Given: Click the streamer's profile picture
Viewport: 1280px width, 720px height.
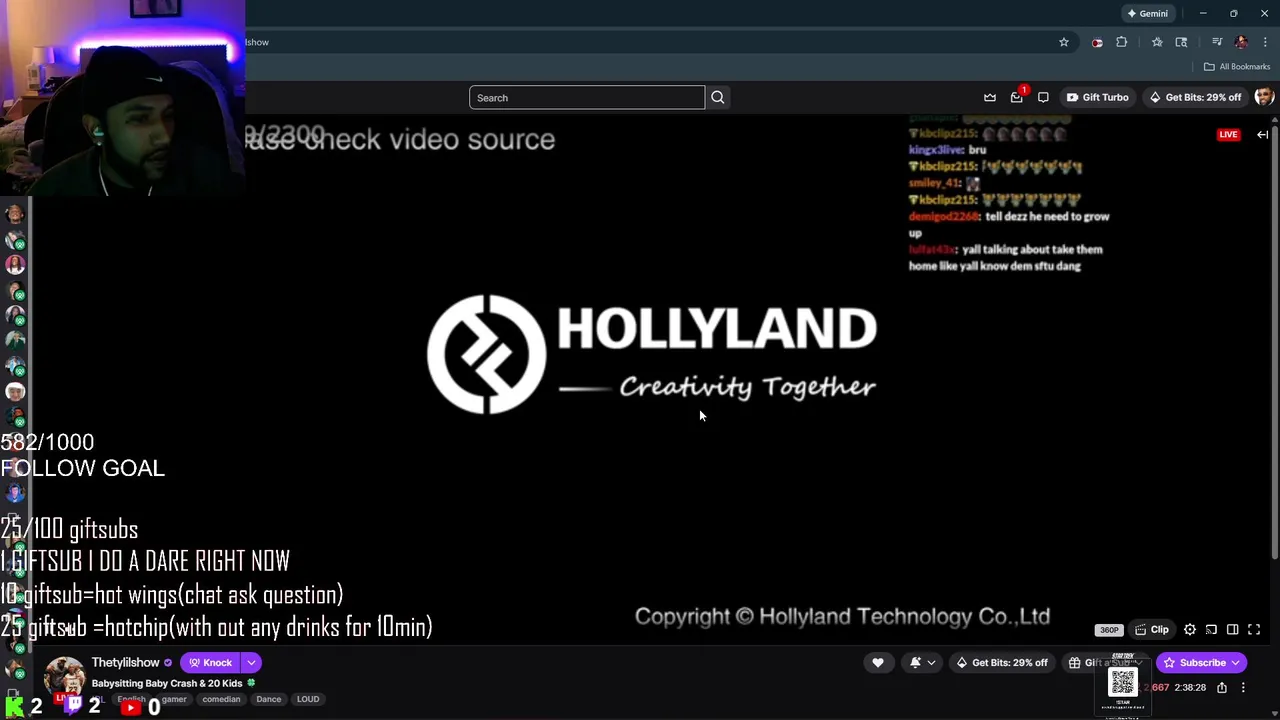Looking at the screenshot, I should (64, 677).
